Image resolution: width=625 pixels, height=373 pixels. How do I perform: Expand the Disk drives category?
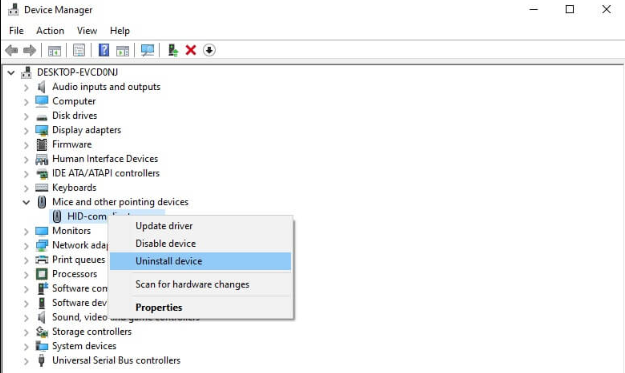(x=26, y=116)
